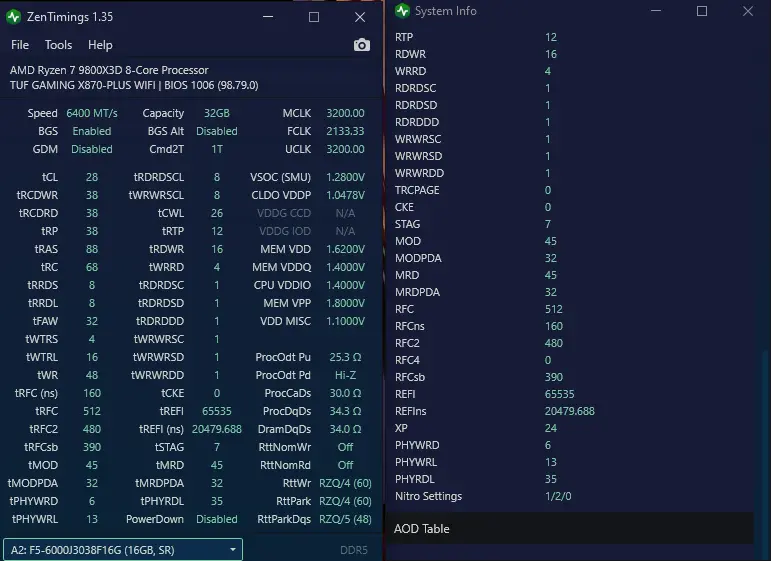Click the CLDO VDDP 1.0478V value
The width and height of the screenshot is (771, 561).
[345, 195]
